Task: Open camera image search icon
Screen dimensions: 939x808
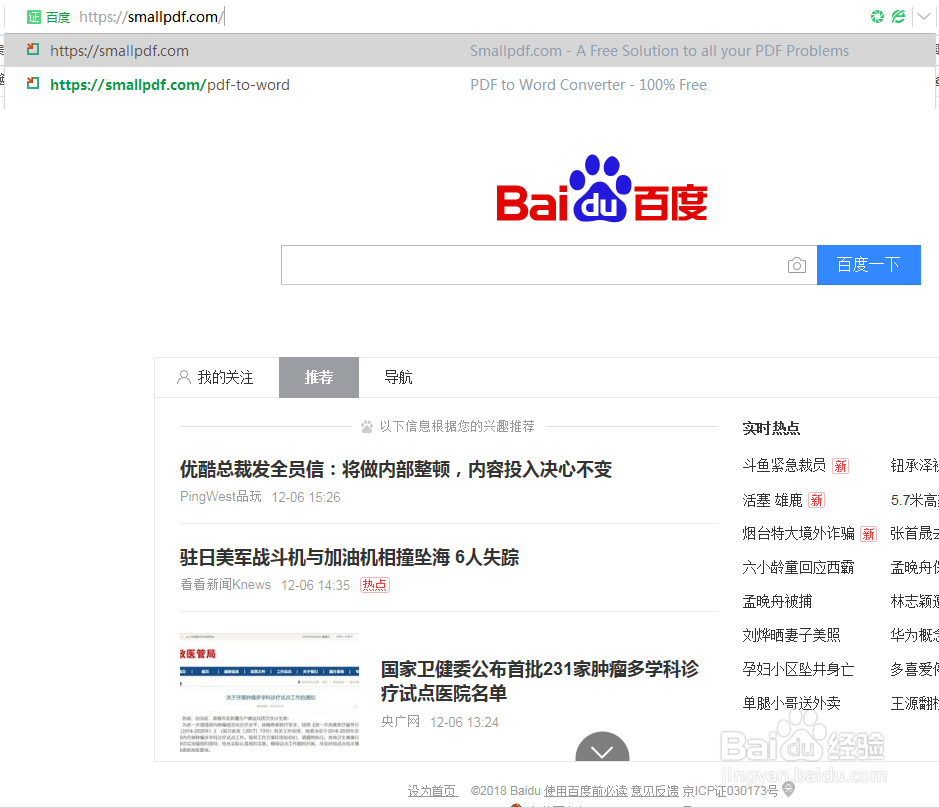Action: tap(796, 265)
